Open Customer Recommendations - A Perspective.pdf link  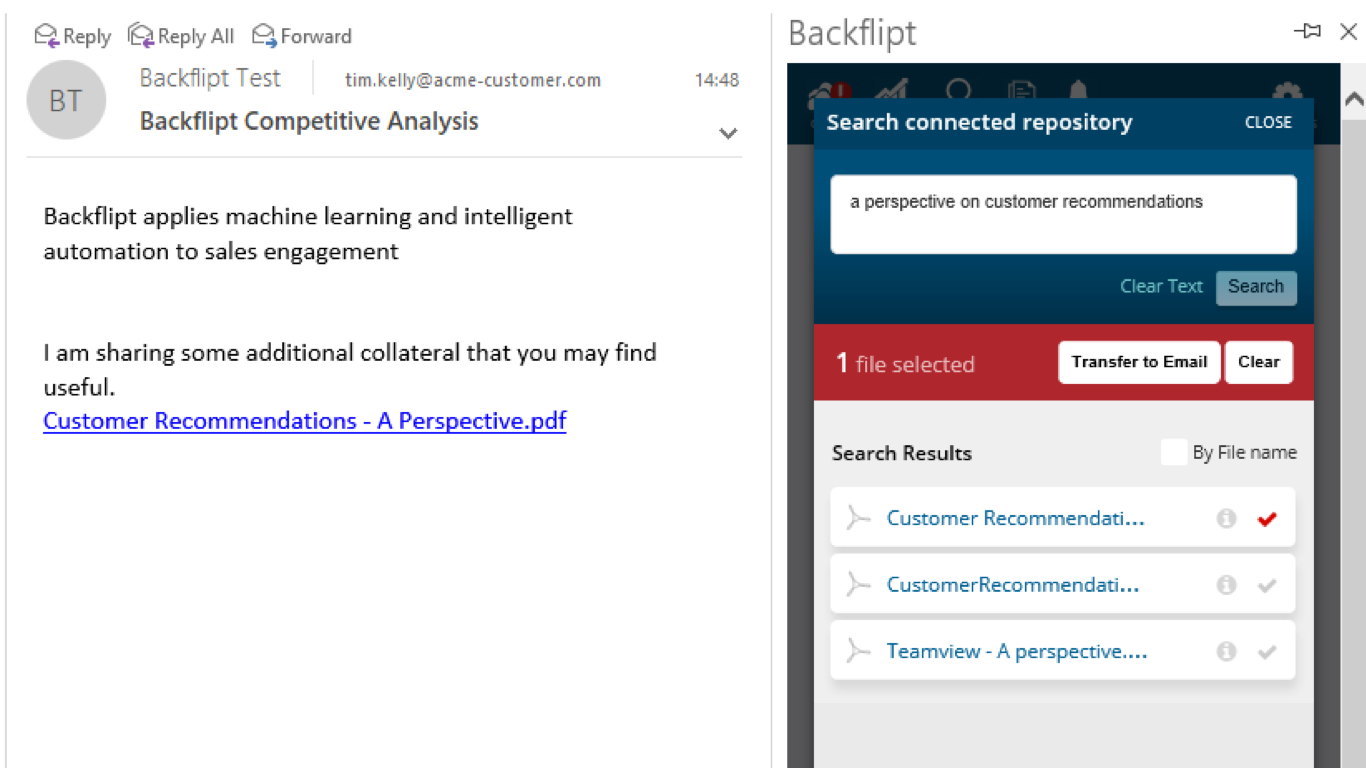click(x=305, y=421)
